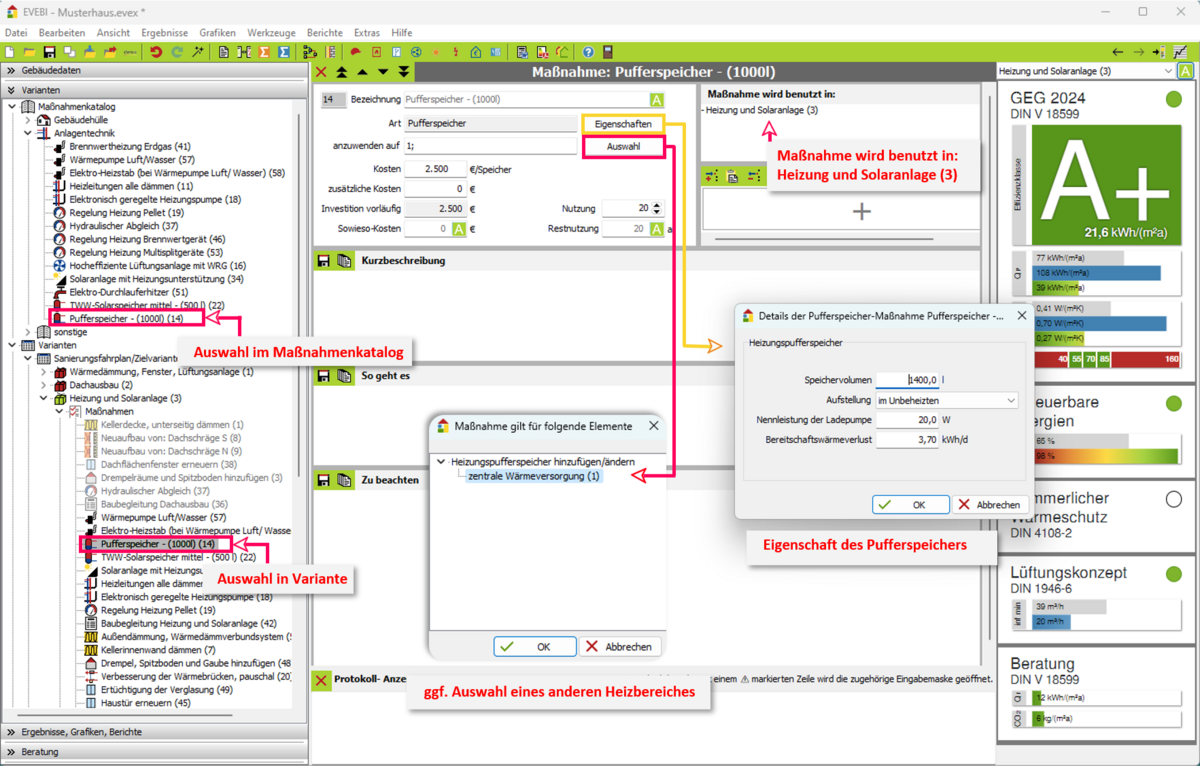Click the green A icon in the Bezeichnung field

coord(656,100)
